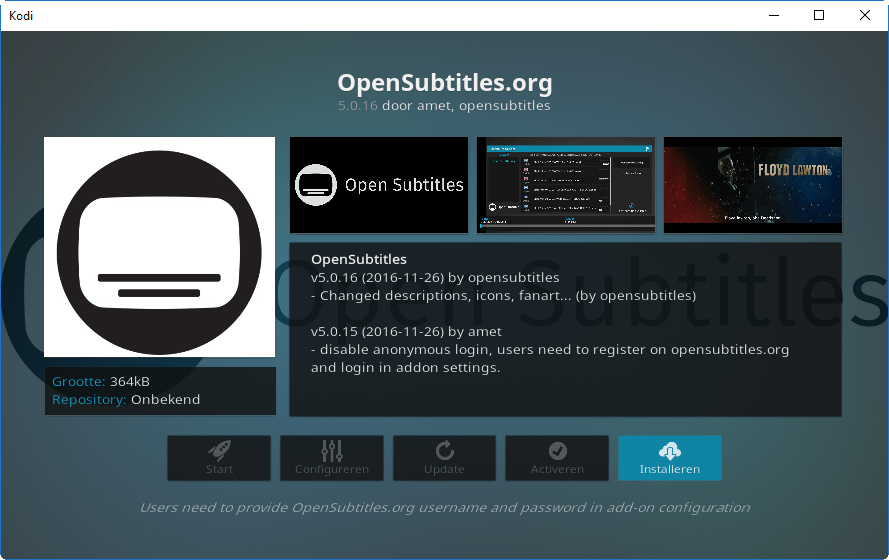Image resolution: width=889 pixels, height=560 pixels.
Task: Click the small subtitle icon in banner
Action: pyautogui.click(x=316, y=185)
